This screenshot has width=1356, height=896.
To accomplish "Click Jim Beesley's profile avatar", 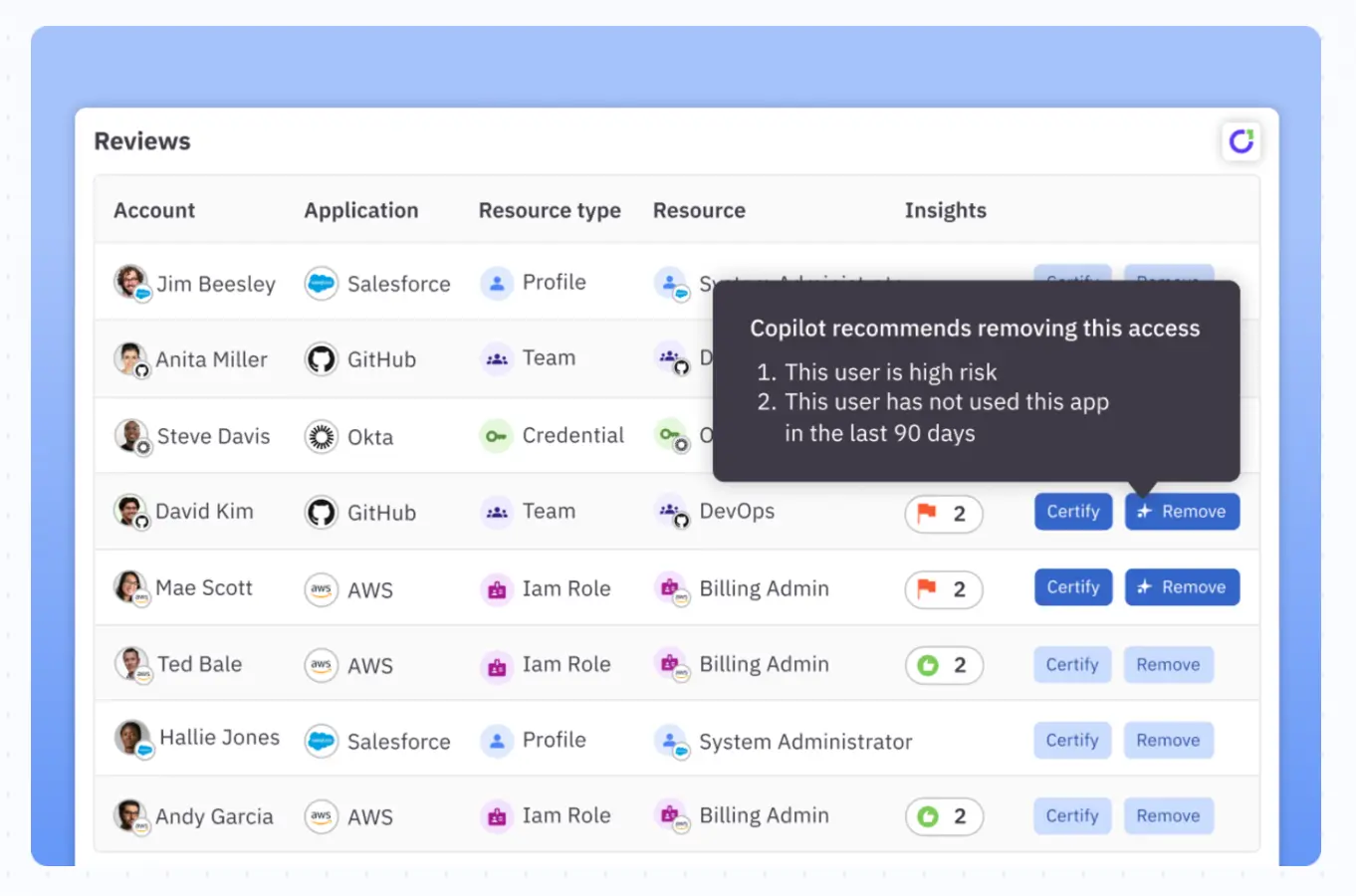I will click(130, 283).
